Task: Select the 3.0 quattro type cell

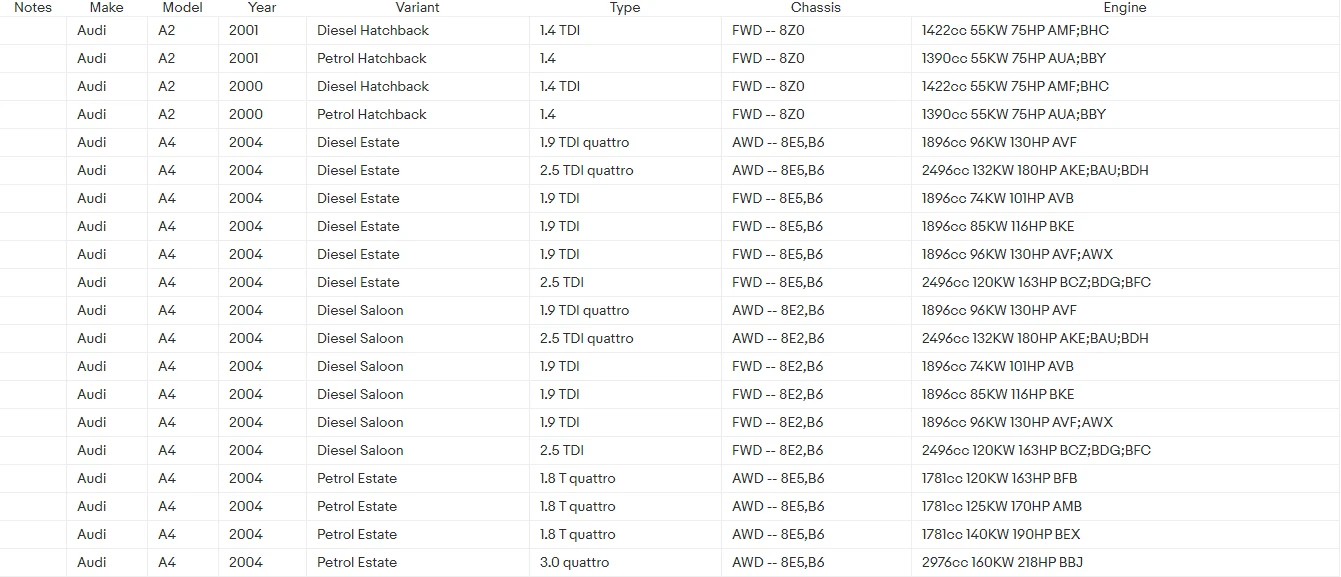Action: tap(574, 562)
